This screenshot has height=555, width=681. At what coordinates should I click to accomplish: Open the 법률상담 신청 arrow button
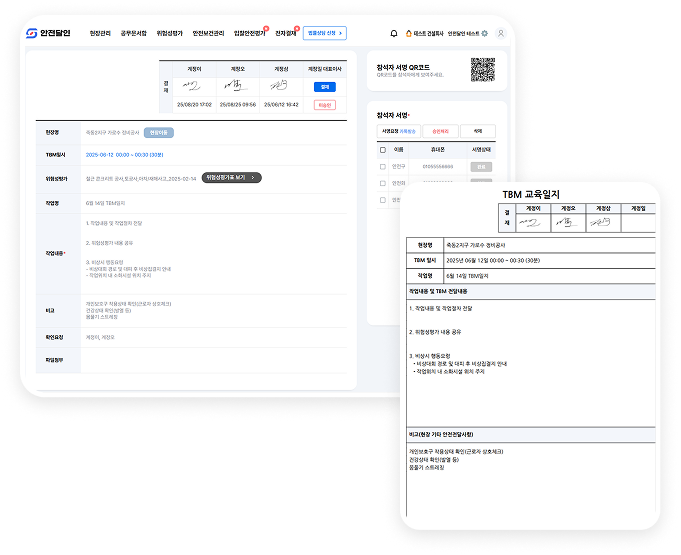(324, 33)
